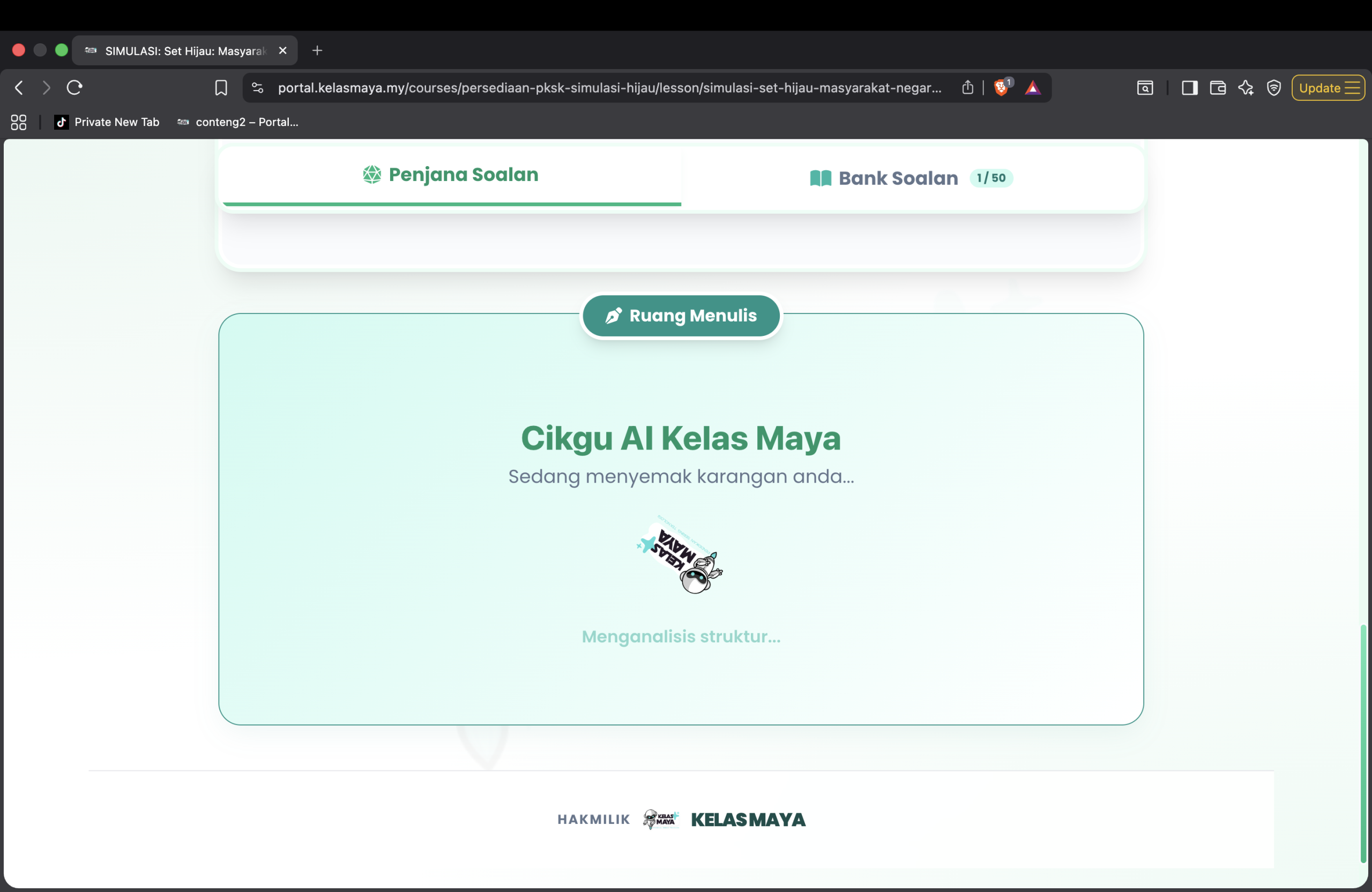Select the SIMULASI: Set Hijau browser tab
Image resolution: width=1372 pixels, height=892 pixels.
pos(184,51)
